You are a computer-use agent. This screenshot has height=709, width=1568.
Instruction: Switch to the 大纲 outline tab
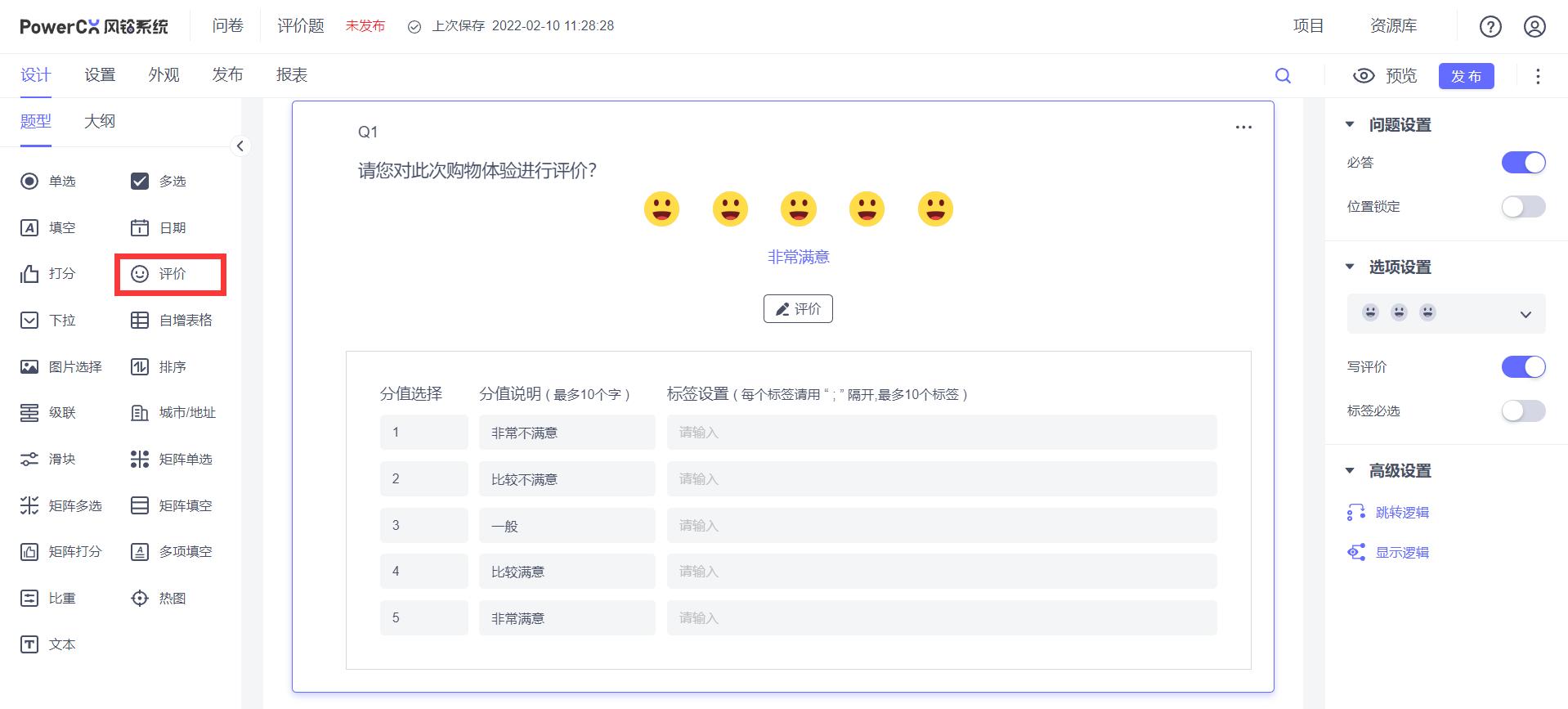pos(100,122)
